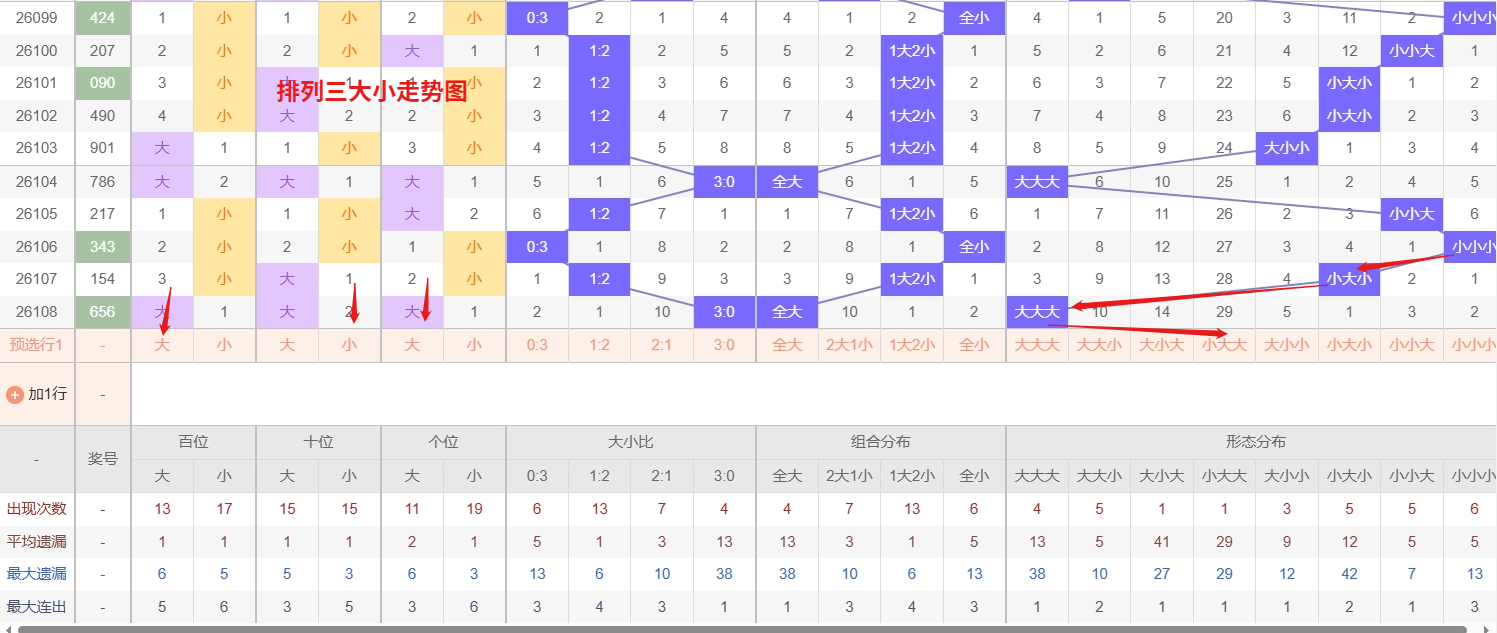Image resolution: width=1497 pixels, height=633 pixels.
Task: Select 小大大 in the 预选行1 row
Action: (1224, 345)
